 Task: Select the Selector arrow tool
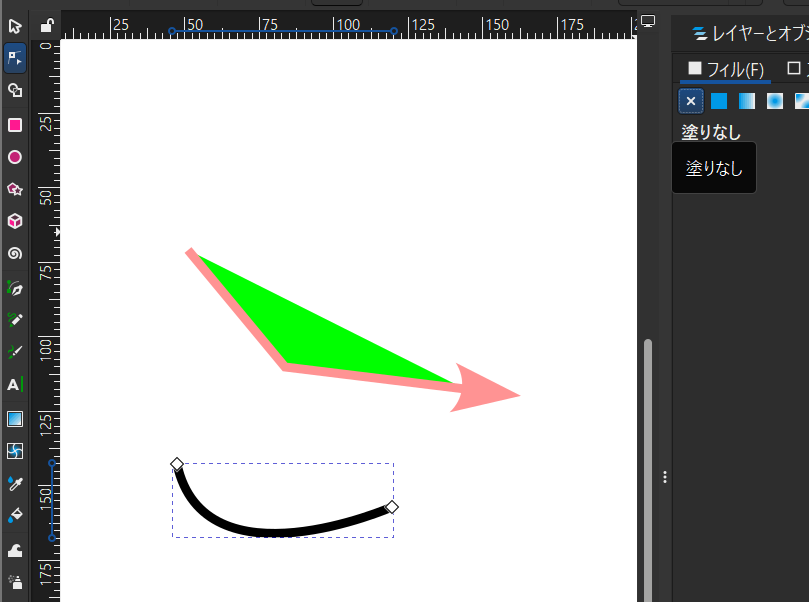(15, 25)
